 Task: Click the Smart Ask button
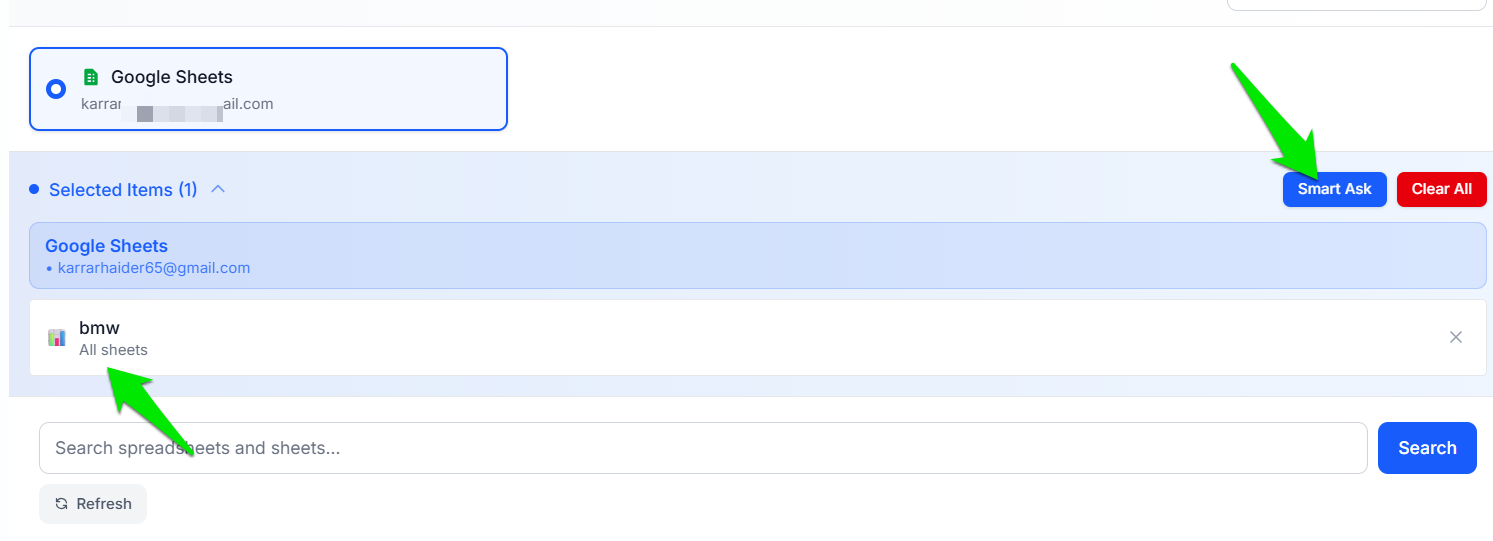[x=1334, y=189]
